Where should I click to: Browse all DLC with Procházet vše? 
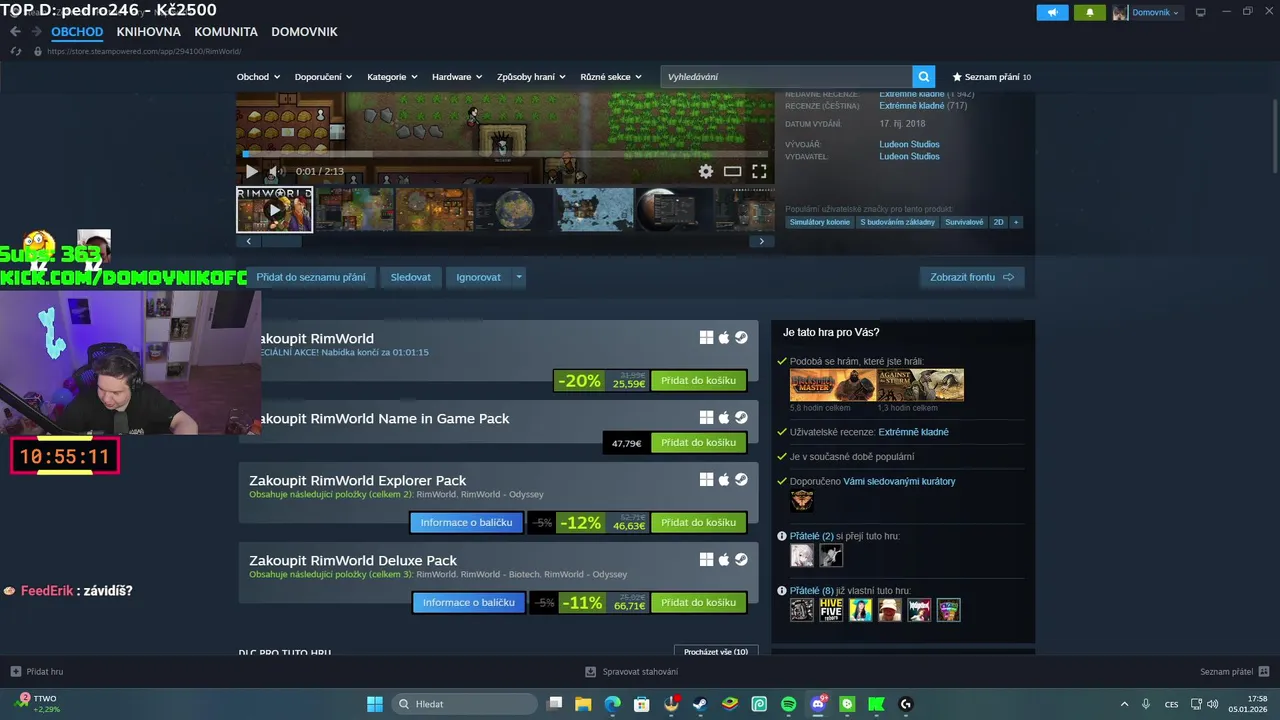(x=716, y=652)
